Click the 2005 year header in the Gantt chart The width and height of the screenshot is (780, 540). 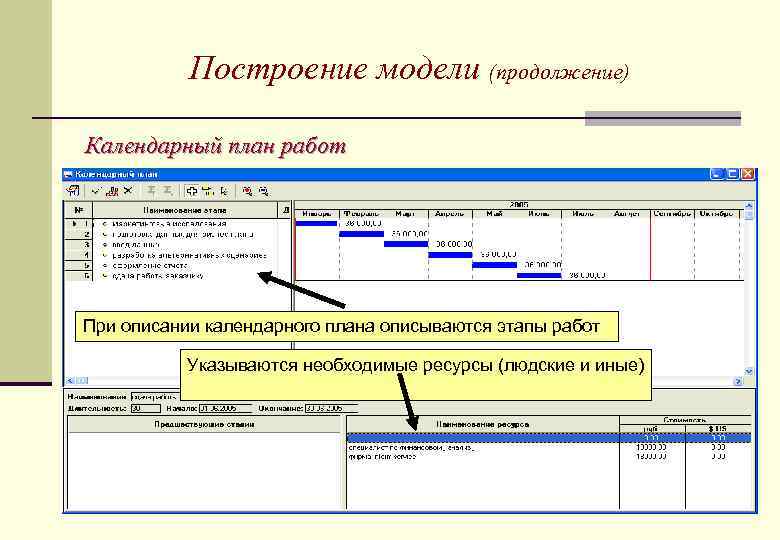(x=519, y=204)
